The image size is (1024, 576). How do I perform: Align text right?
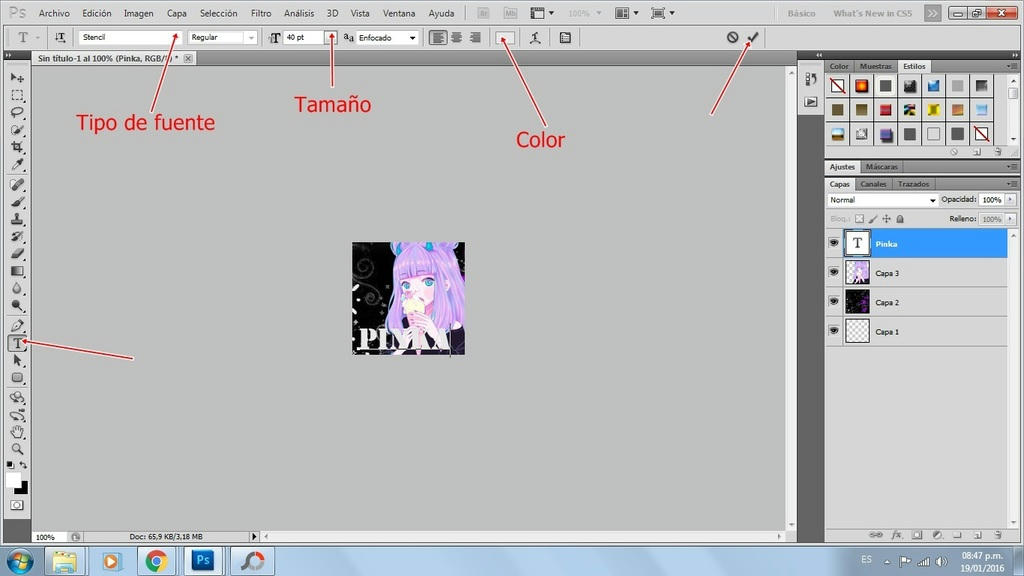[x=475, y=38]
